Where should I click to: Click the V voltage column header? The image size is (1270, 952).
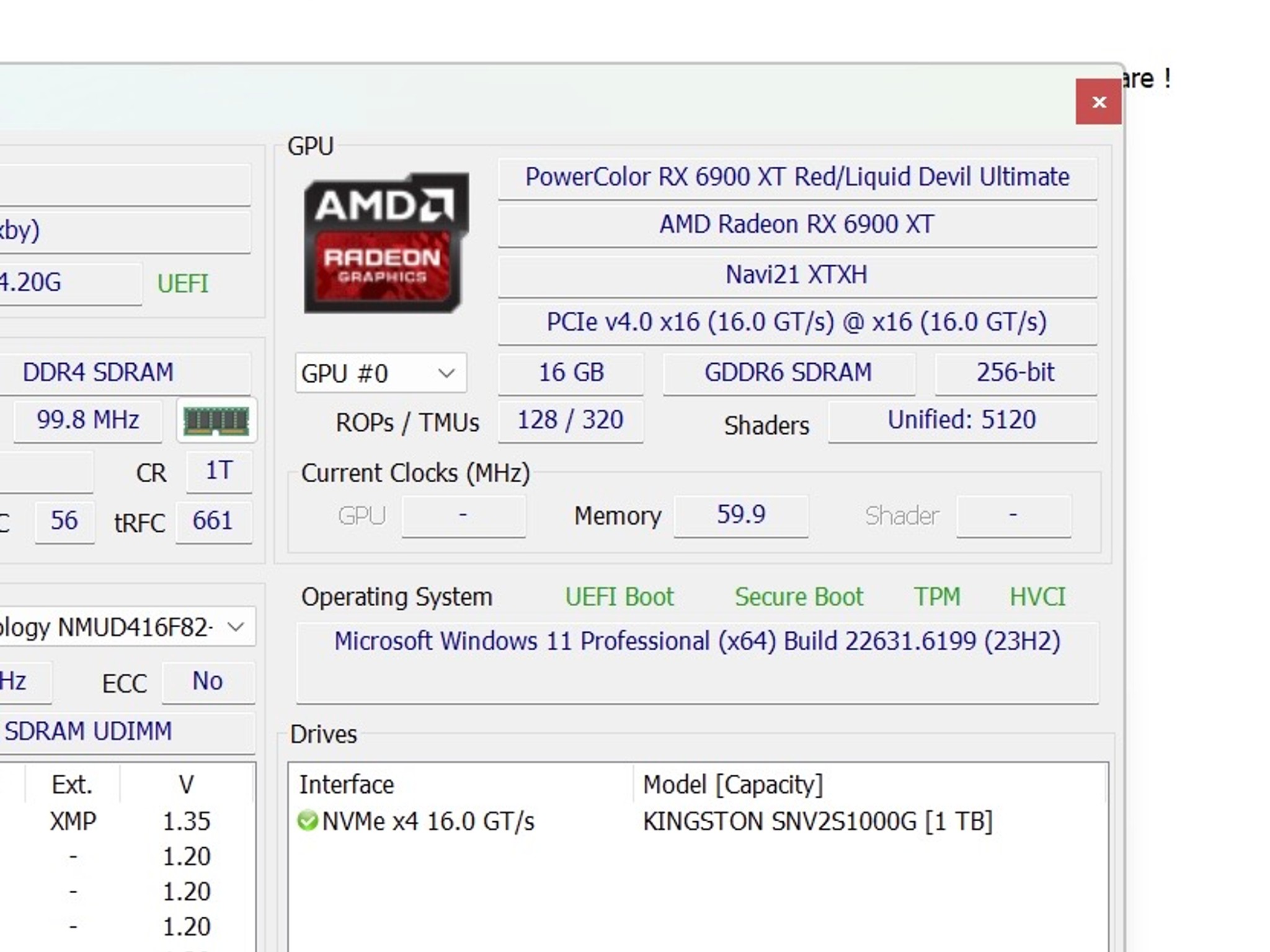pos(187,785)
